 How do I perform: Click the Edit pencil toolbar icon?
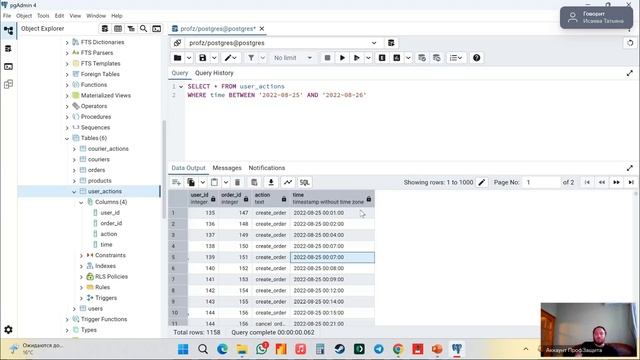tap(229, 58)
